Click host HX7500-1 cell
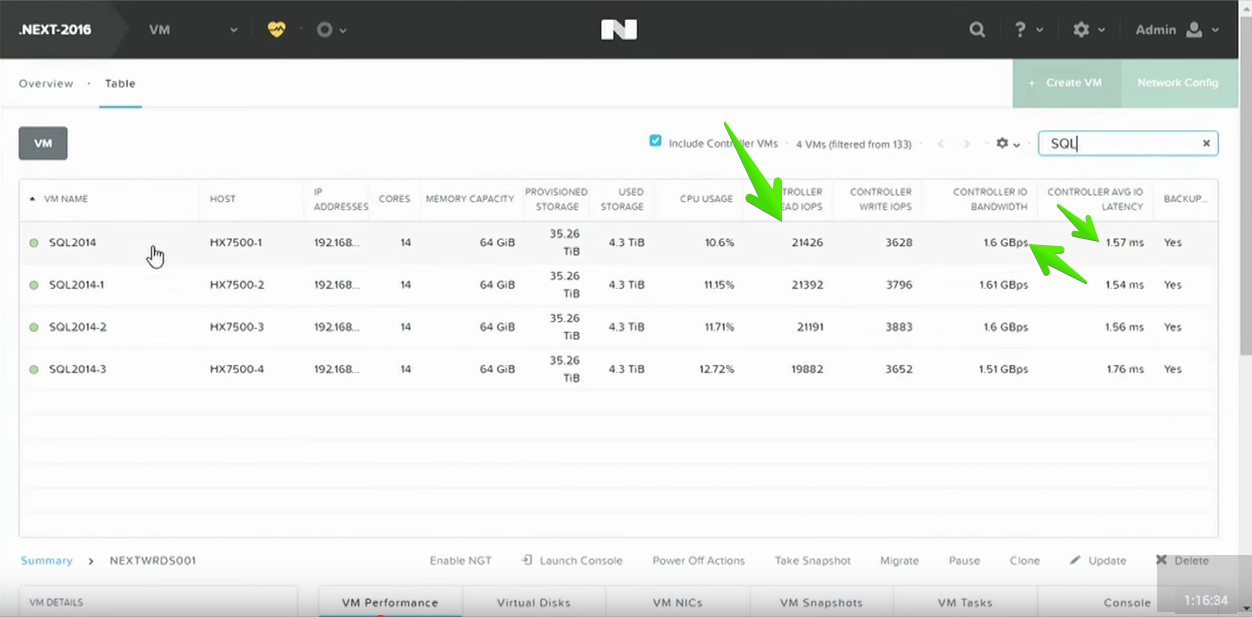The width and height of the screenshot is (1252, 617). click(236, 243)
